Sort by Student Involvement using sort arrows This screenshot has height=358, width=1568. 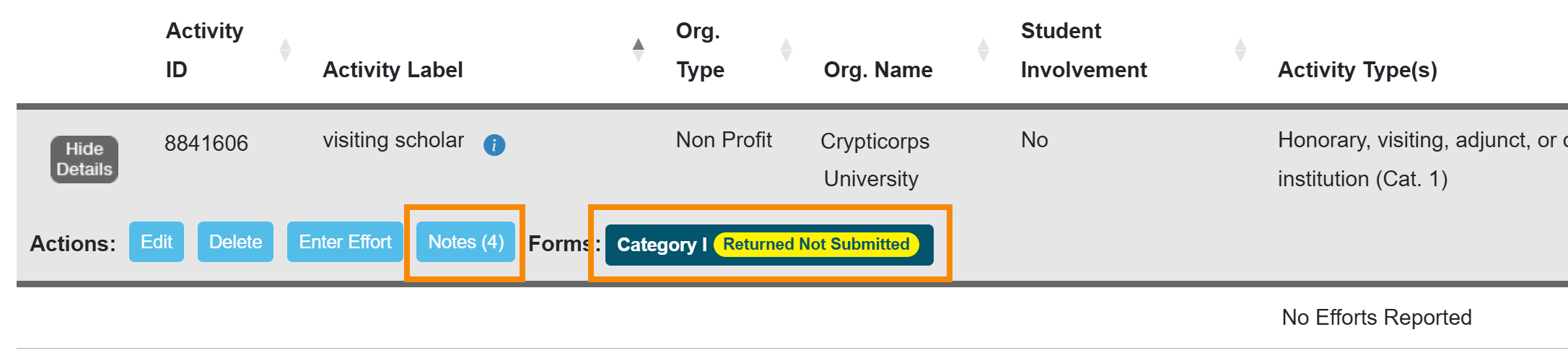click(x=1240, y=50)
